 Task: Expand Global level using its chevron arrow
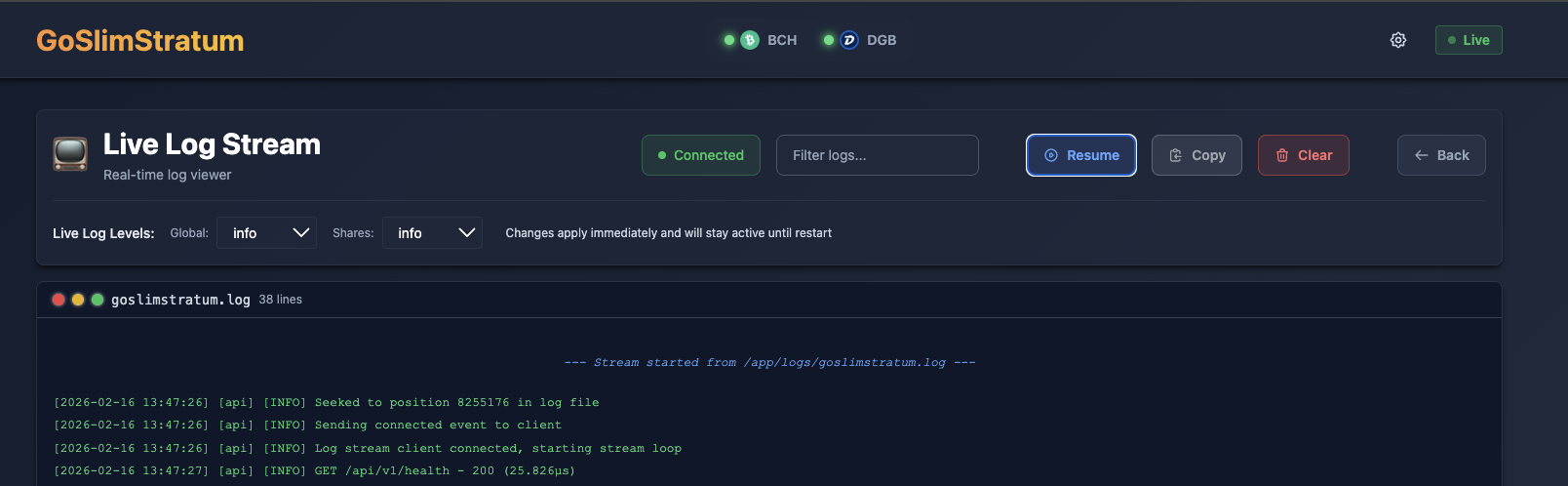pyautogui.click(x=300, y=233)
